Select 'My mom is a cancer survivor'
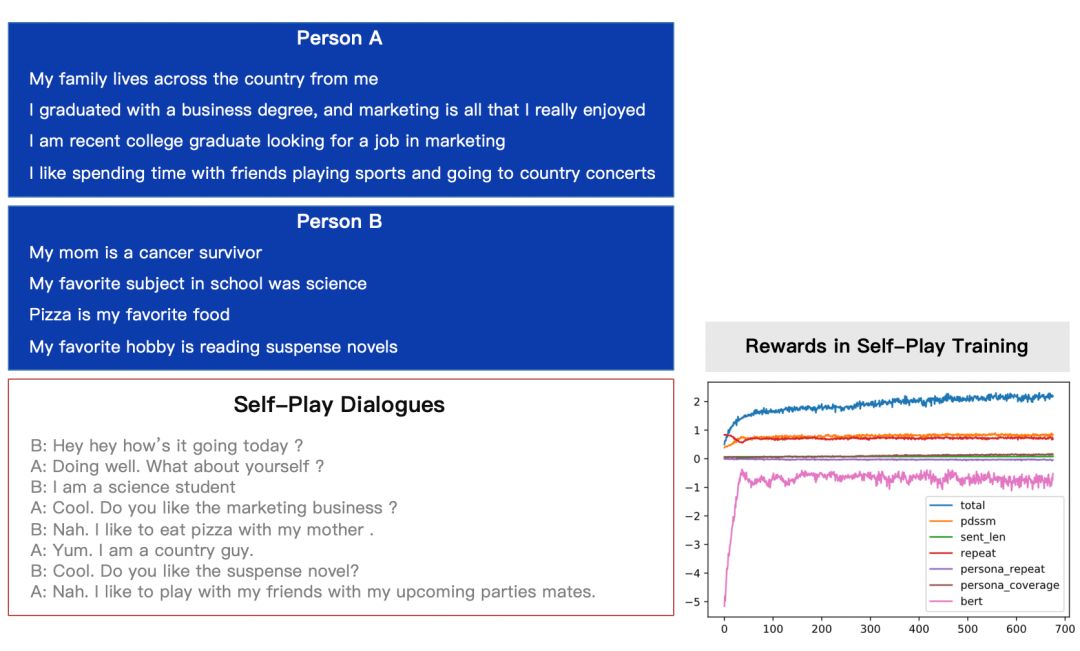This screenshot has height=651, width=1080. tap(145, 252)
